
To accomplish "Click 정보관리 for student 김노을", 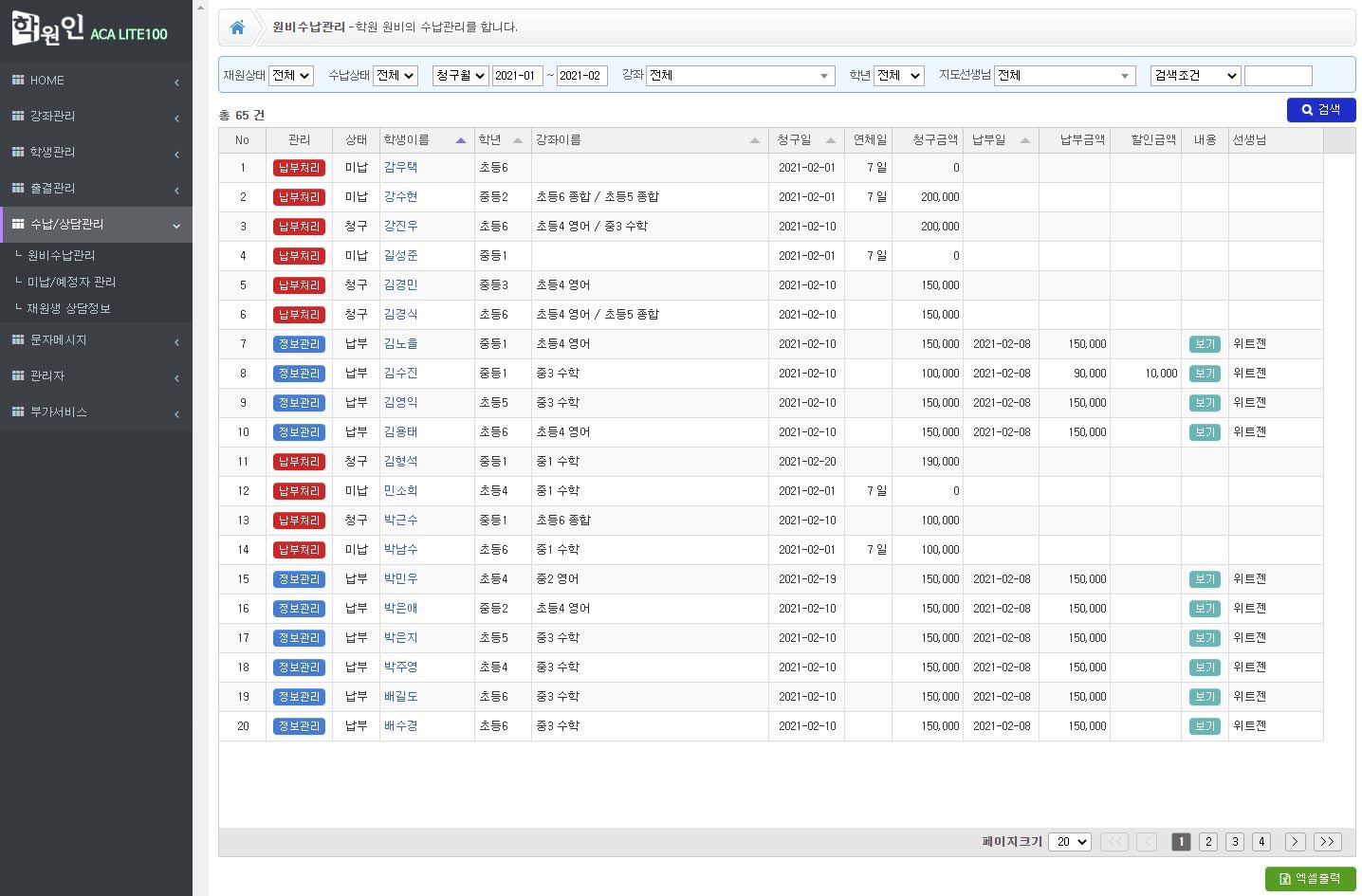I will point(299,344).
